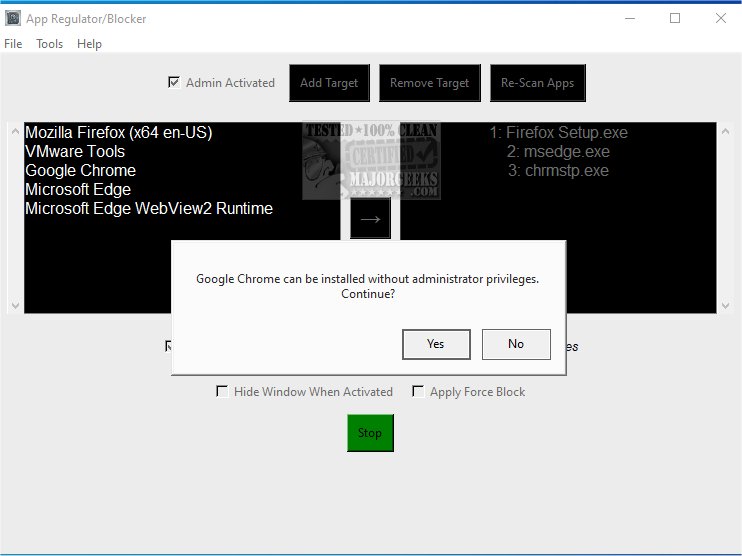Click the right-arrow transfer button between lists
Screen dimensions: 742x556
pos(370,219)
